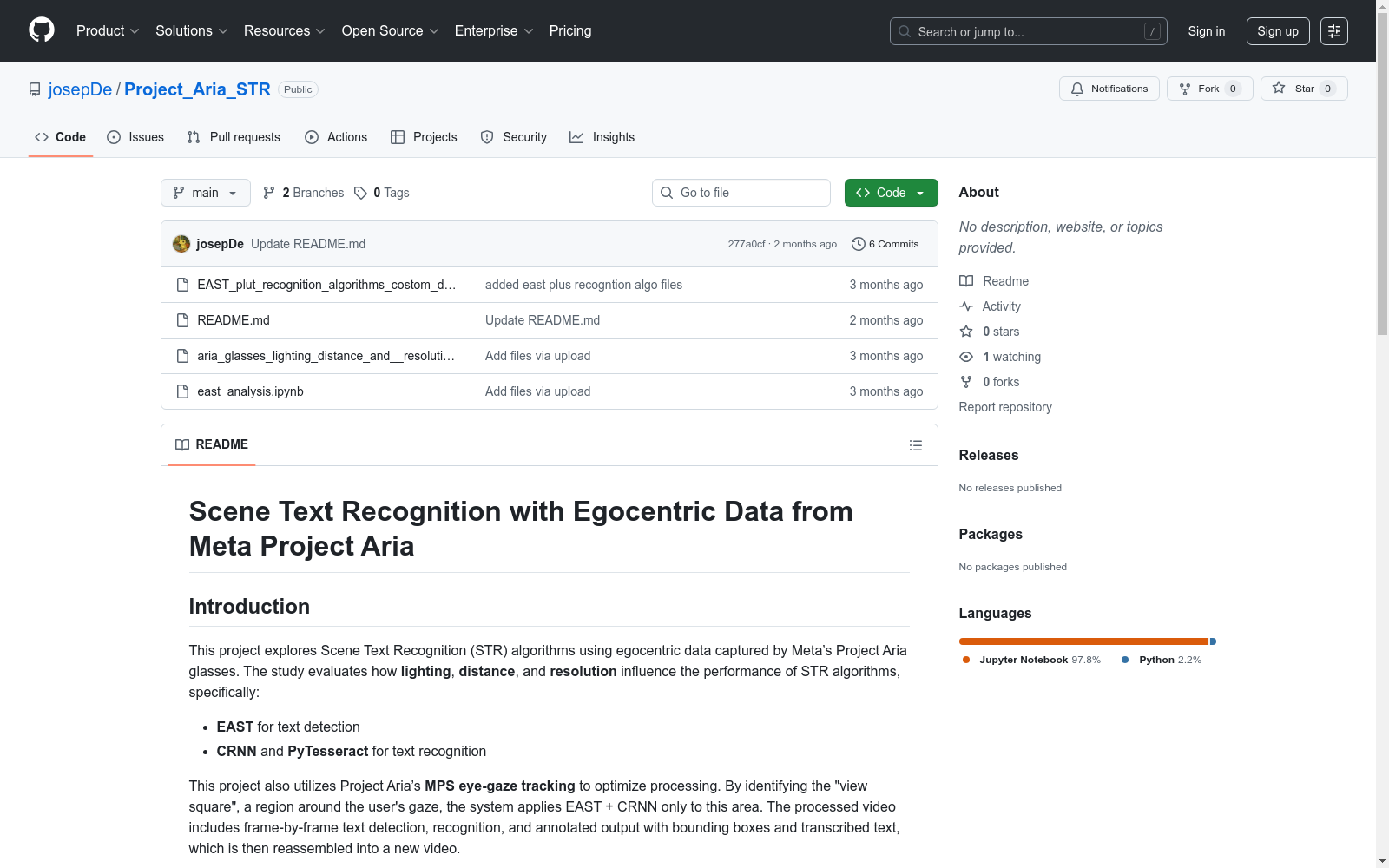The width and height of the screenshot is (1389, 868).
Task: Open the Security tab
Action: tap(514, 137)
